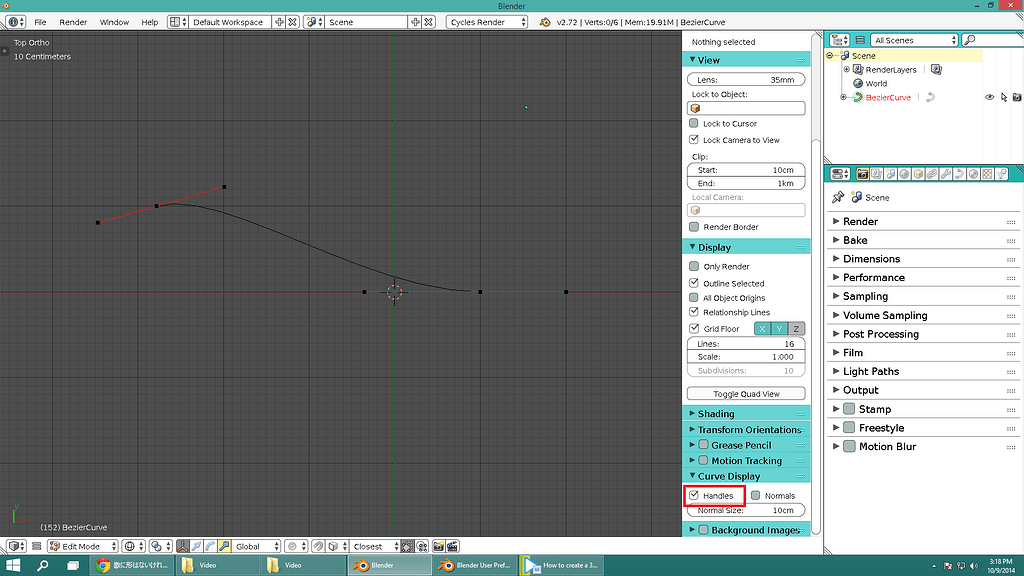This screenshot has height=576, width=1024.
Task: Open the Texture checkerboard tab
Action: 987,174
